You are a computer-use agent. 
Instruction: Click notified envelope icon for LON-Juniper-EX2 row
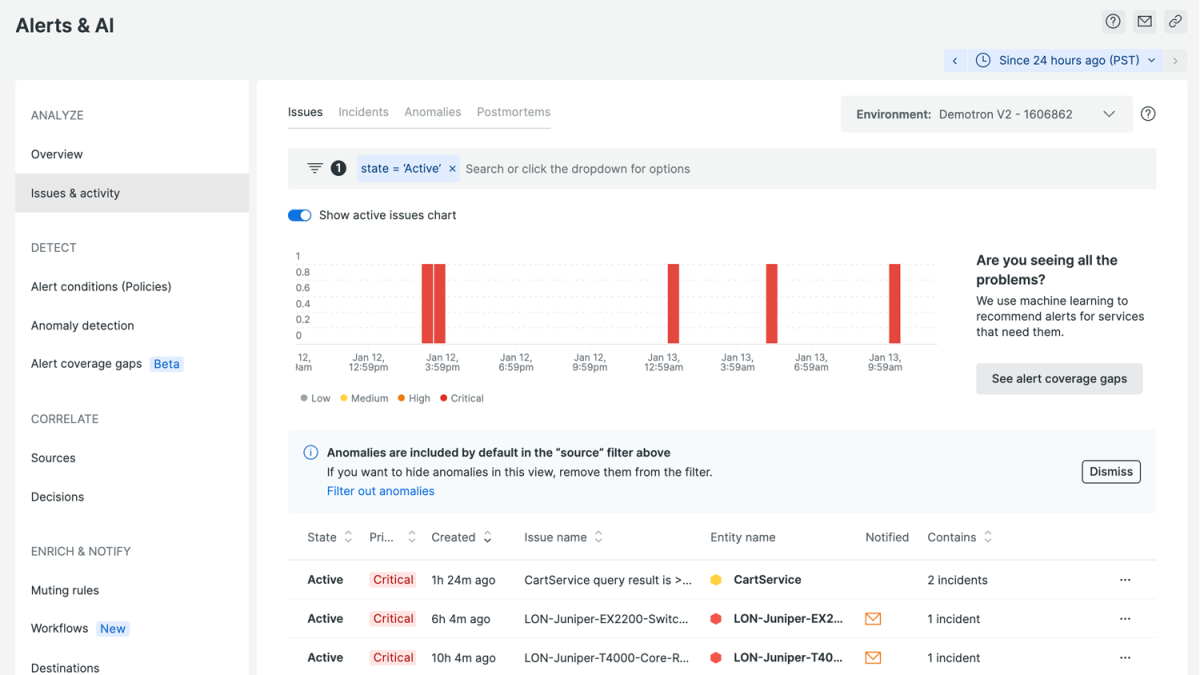(873, 619)
